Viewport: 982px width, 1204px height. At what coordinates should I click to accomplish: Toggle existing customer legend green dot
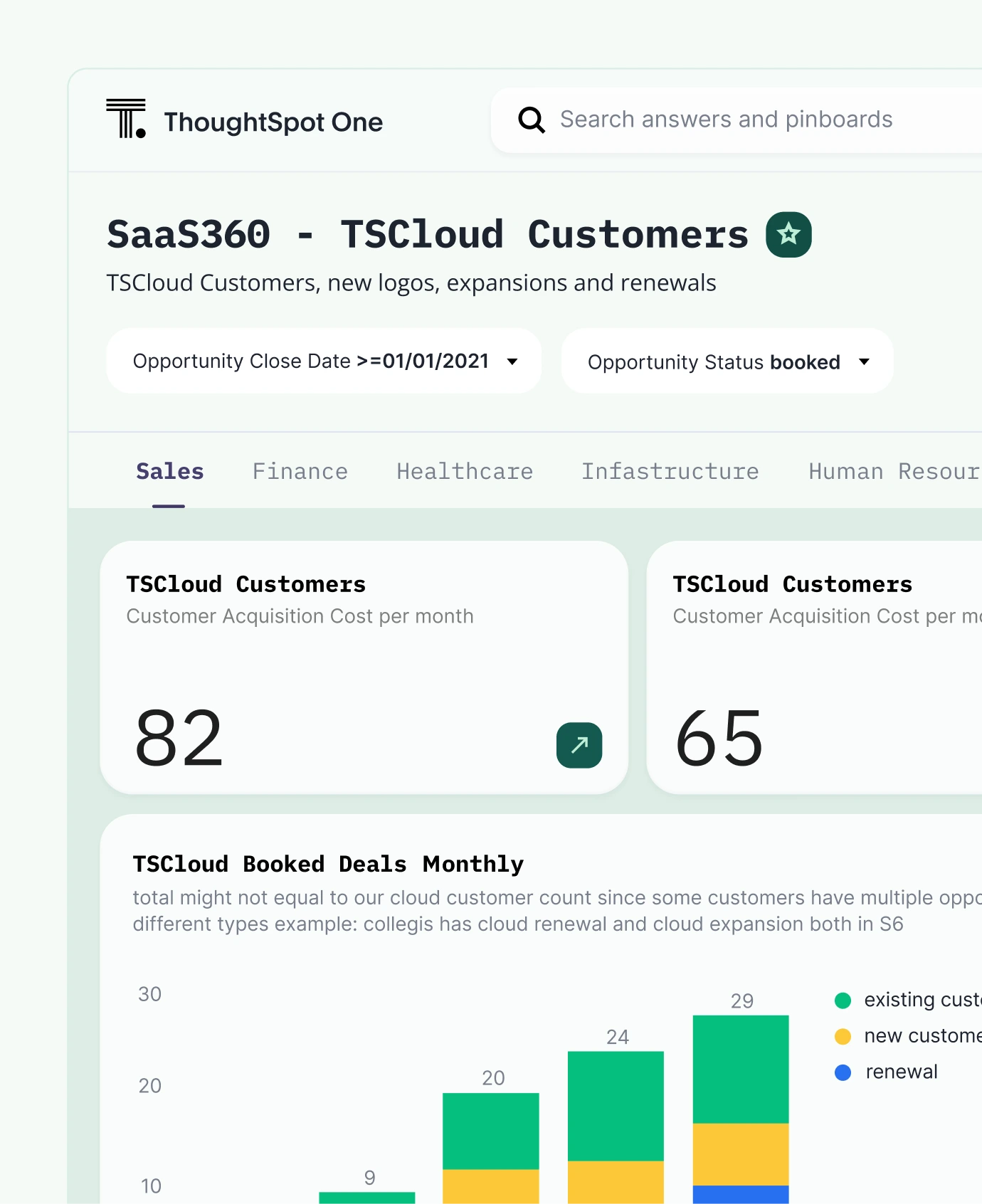[843, 1000]
